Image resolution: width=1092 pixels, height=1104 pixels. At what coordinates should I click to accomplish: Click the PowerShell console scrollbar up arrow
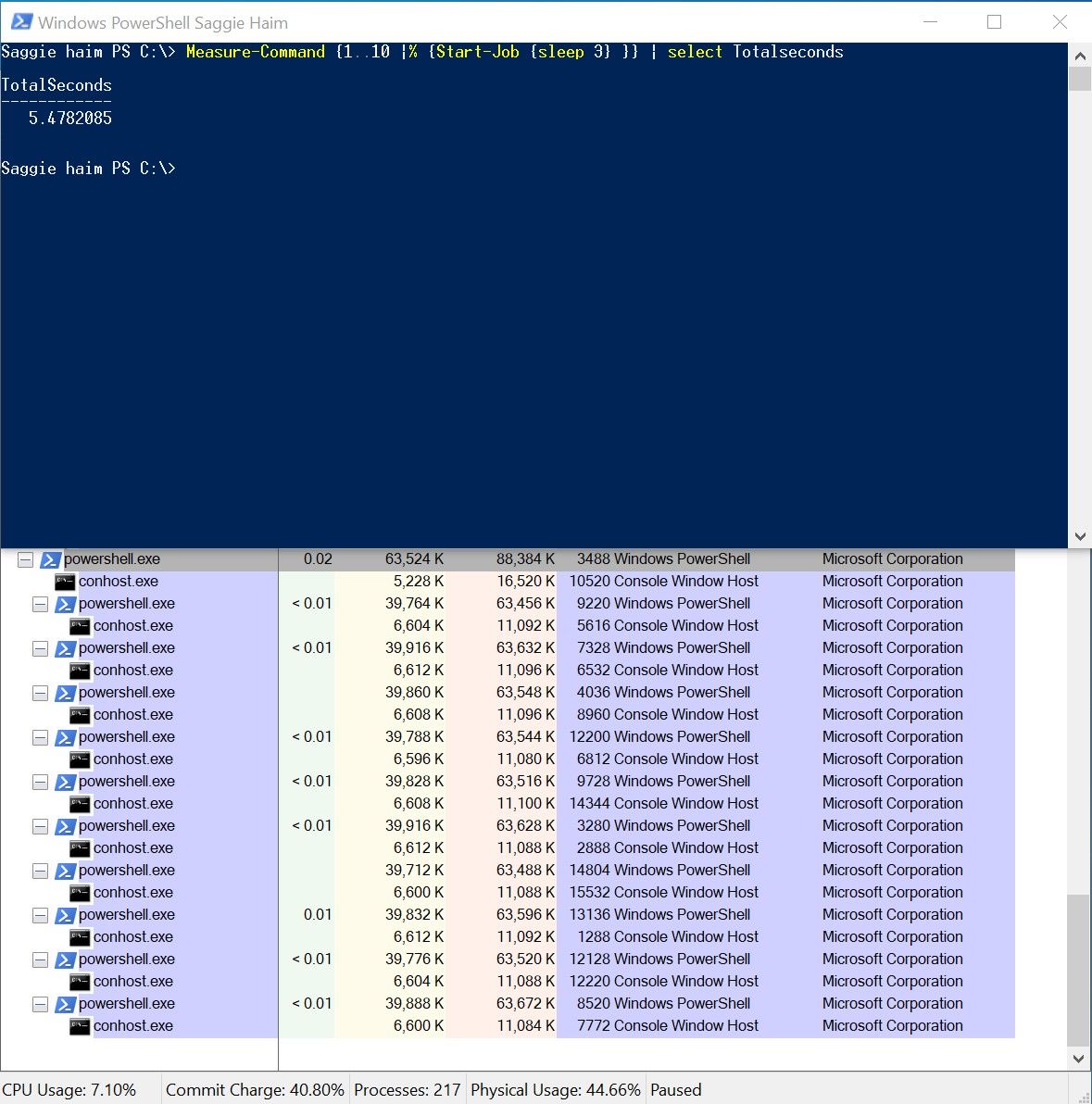click(x=1080, y=55)
